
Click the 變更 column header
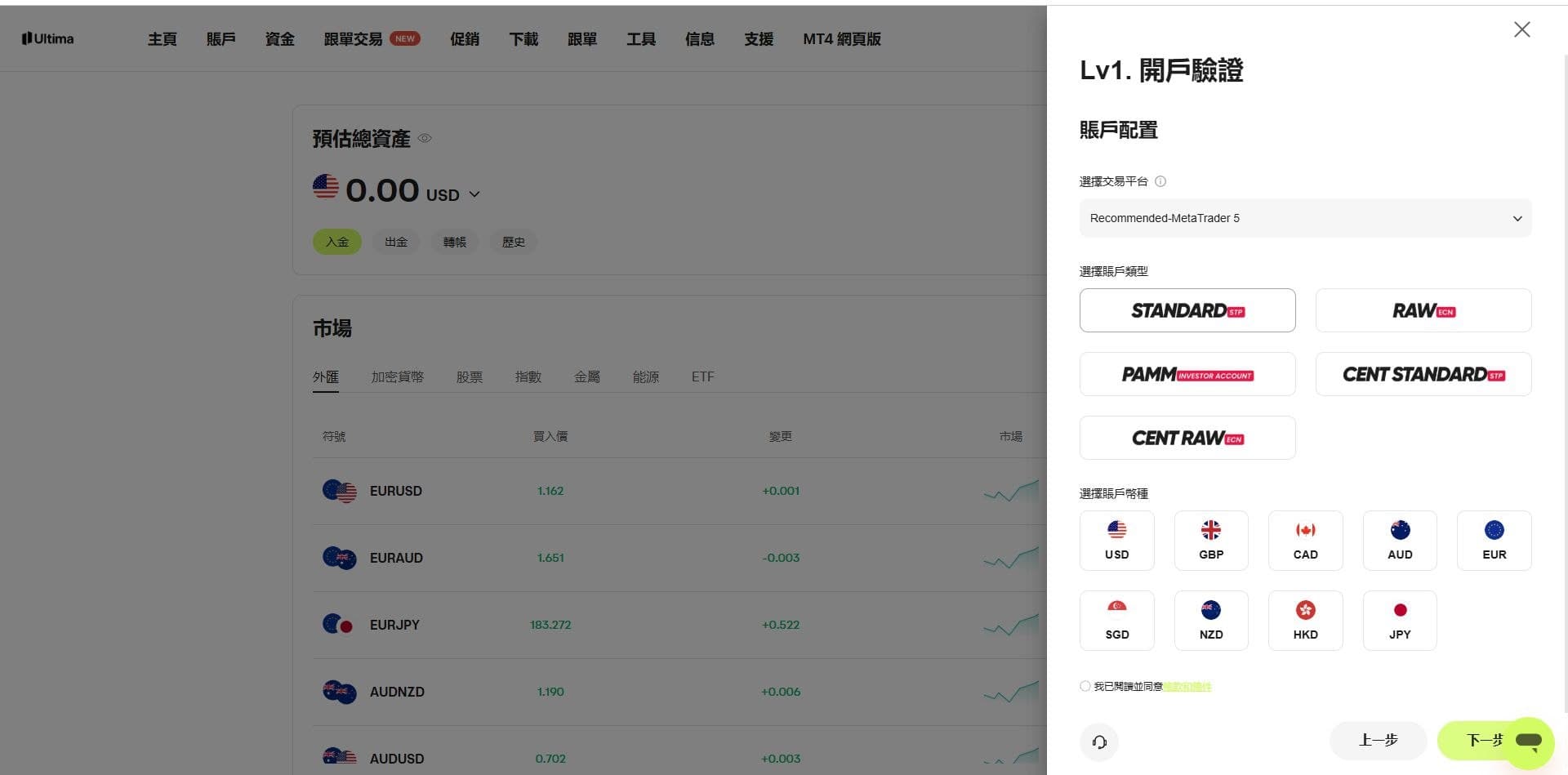tap(781, 436)
